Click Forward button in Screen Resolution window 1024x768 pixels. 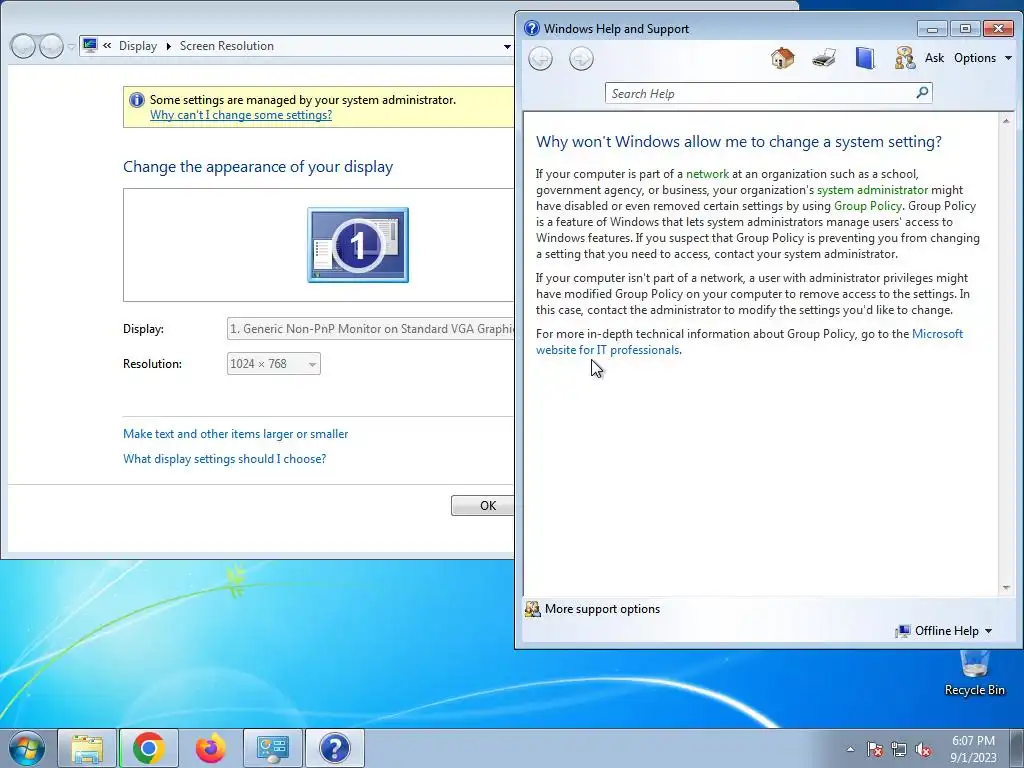pyautogui.click(x=51, y=46)
